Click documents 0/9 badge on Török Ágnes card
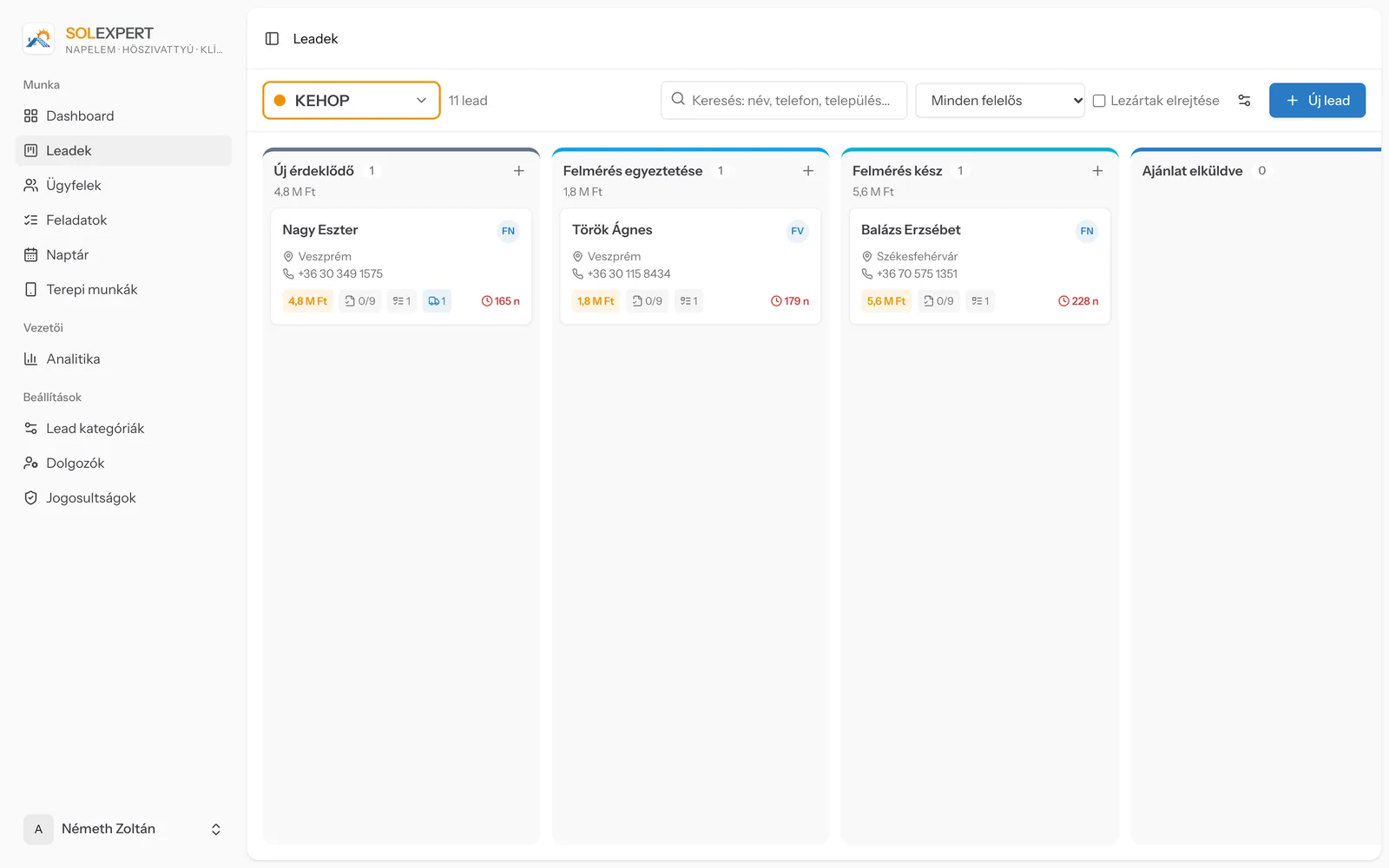 point(648,301)
